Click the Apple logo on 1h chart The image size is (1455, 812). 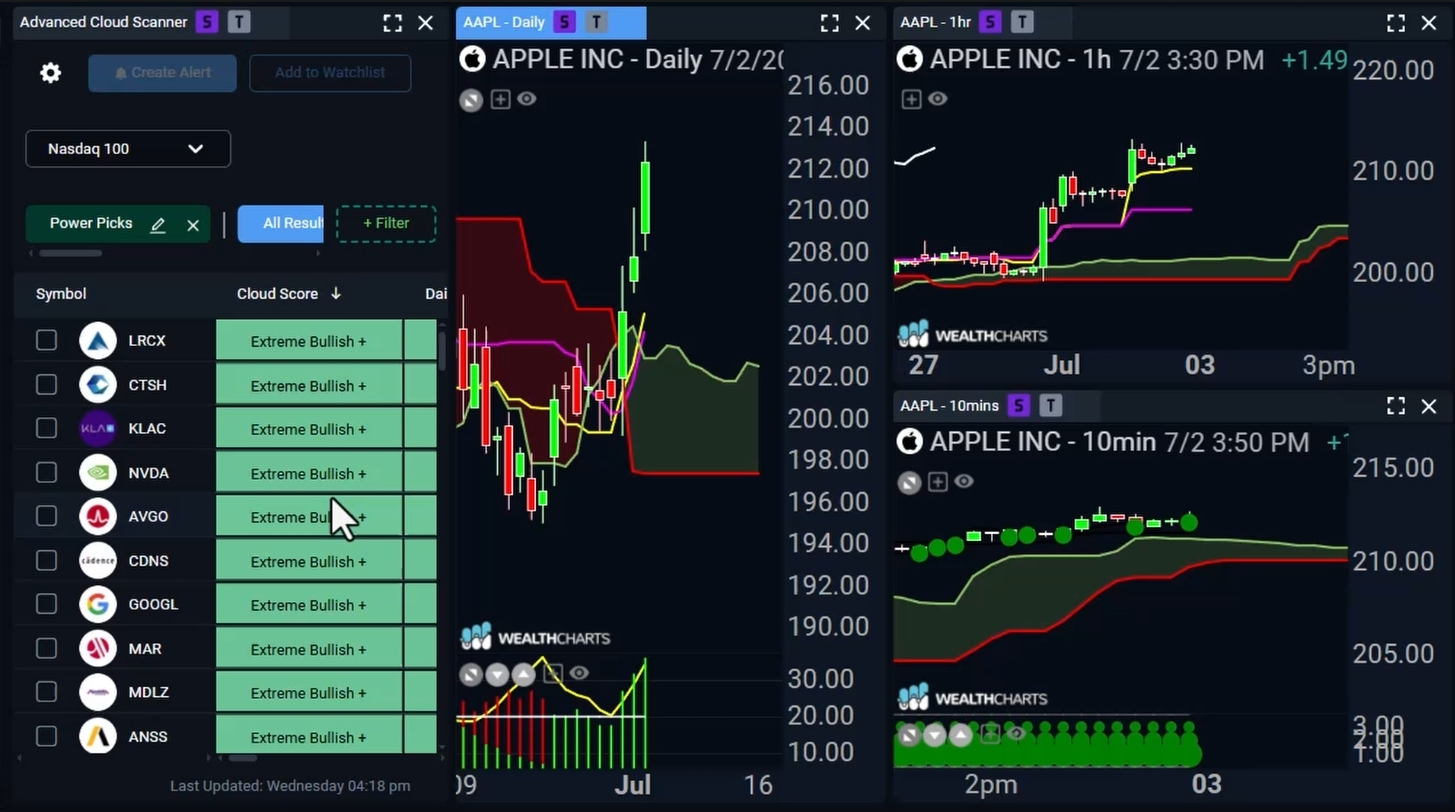[x=909, y=59]
